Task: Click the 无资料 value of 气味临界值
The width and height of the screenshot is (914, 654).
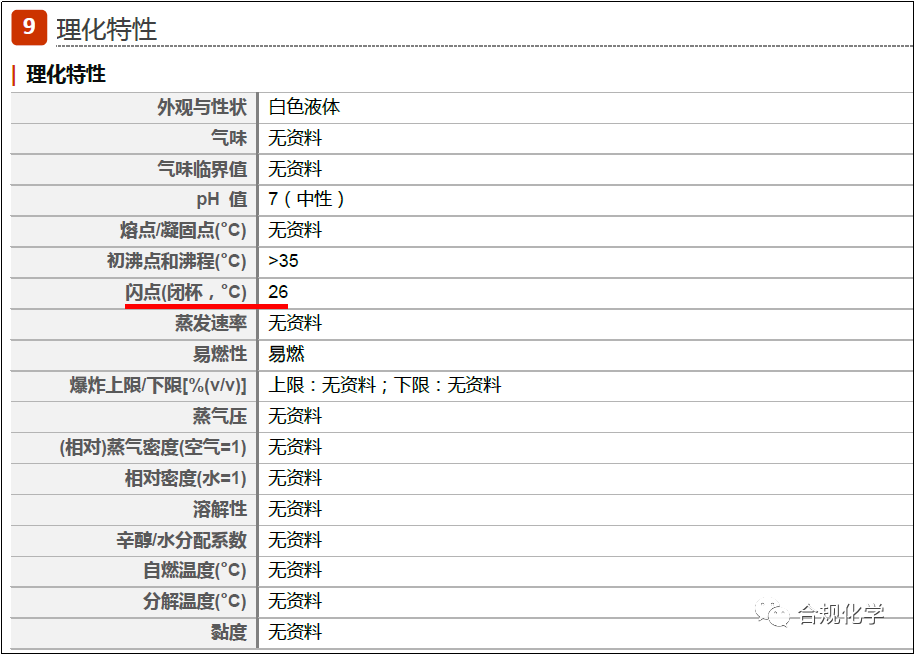Action: [x=295, y=169]
